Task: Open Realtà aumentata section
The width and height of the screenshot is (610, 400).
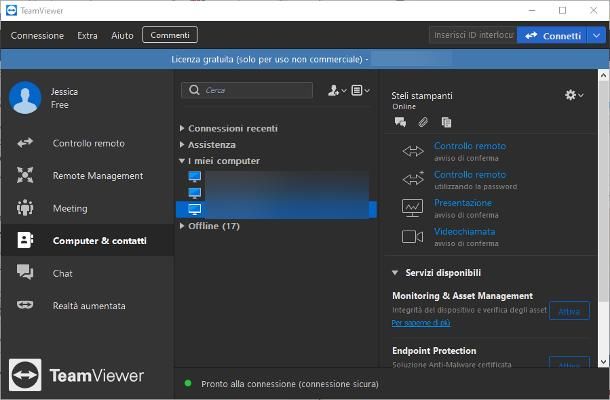Action: tap(88, 306)
